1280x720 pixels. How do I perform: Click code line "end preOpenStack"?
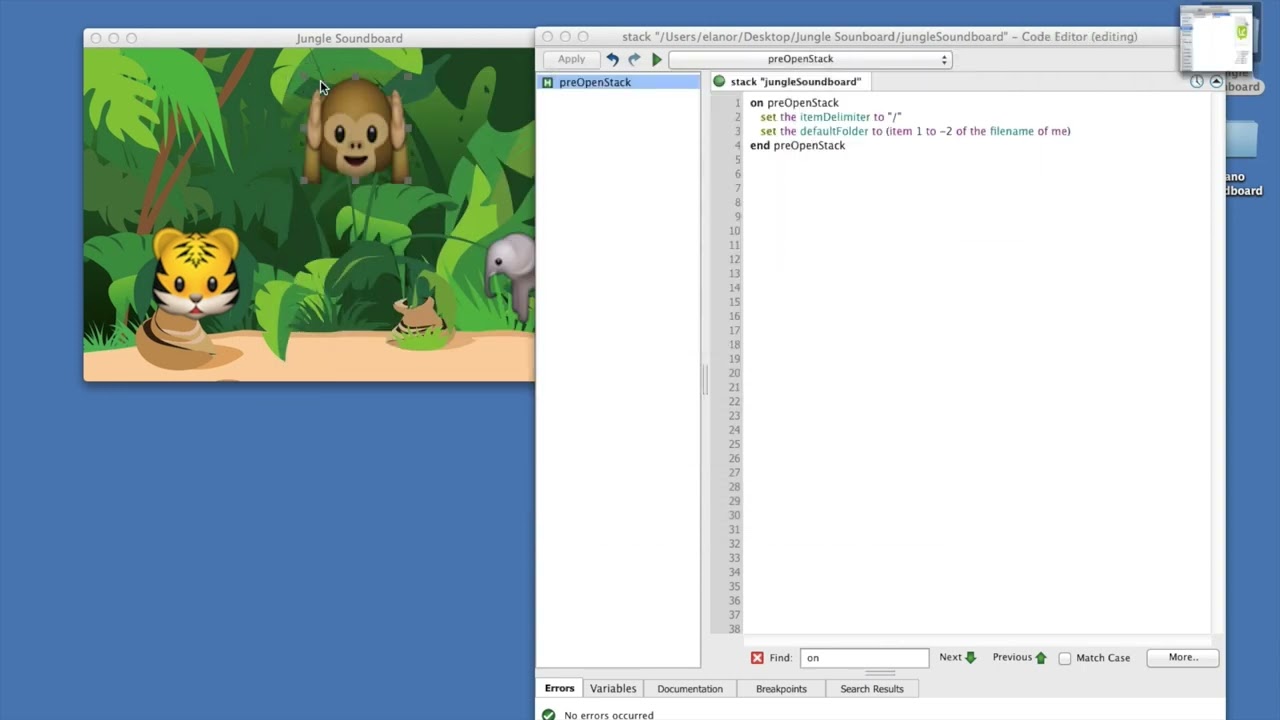(797, 146)
